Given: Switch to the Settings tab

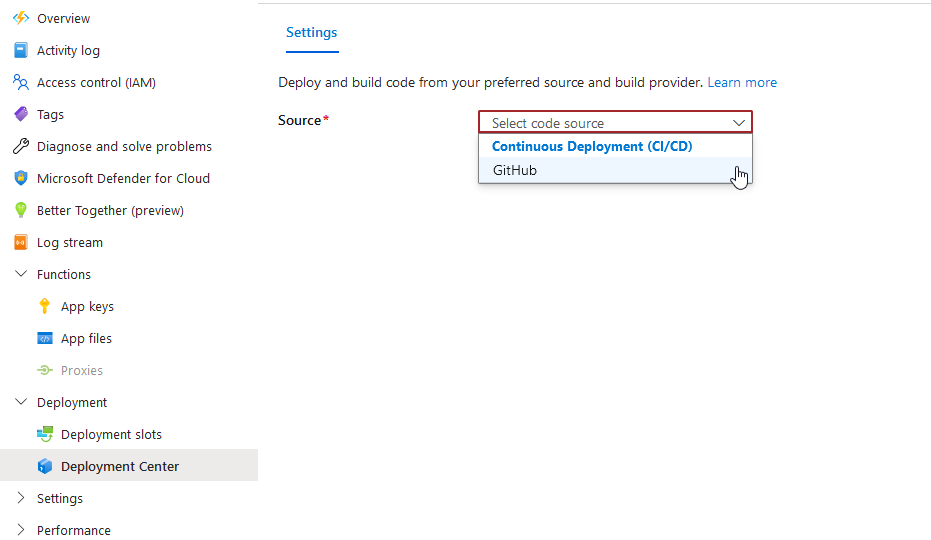Looking at the screenshot, I should tap(312, 33).
